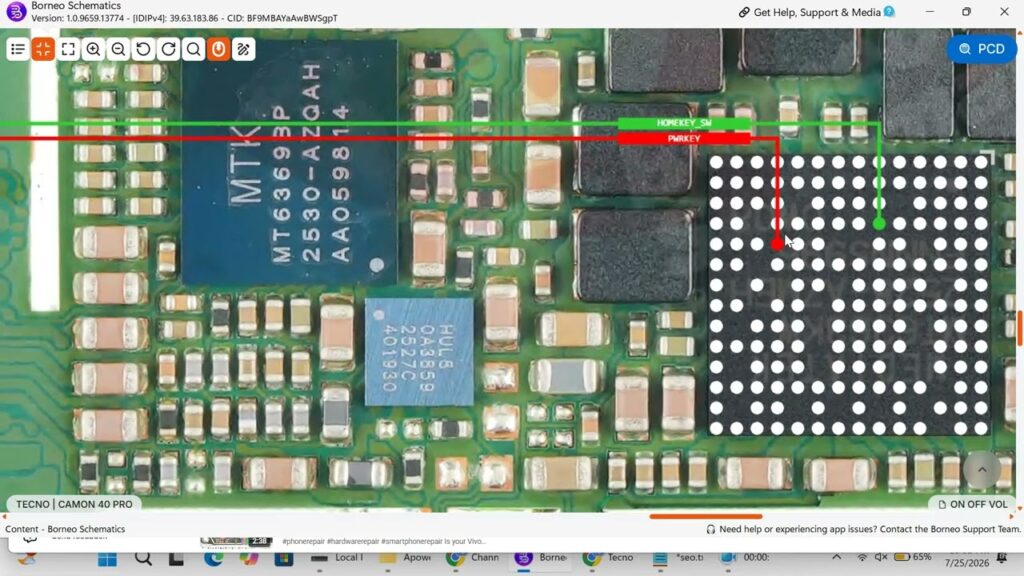Click the headset support icon in status bar
Image resolution: width=1024 pixels, height=576 pixels.
click(x=711, y=529)
